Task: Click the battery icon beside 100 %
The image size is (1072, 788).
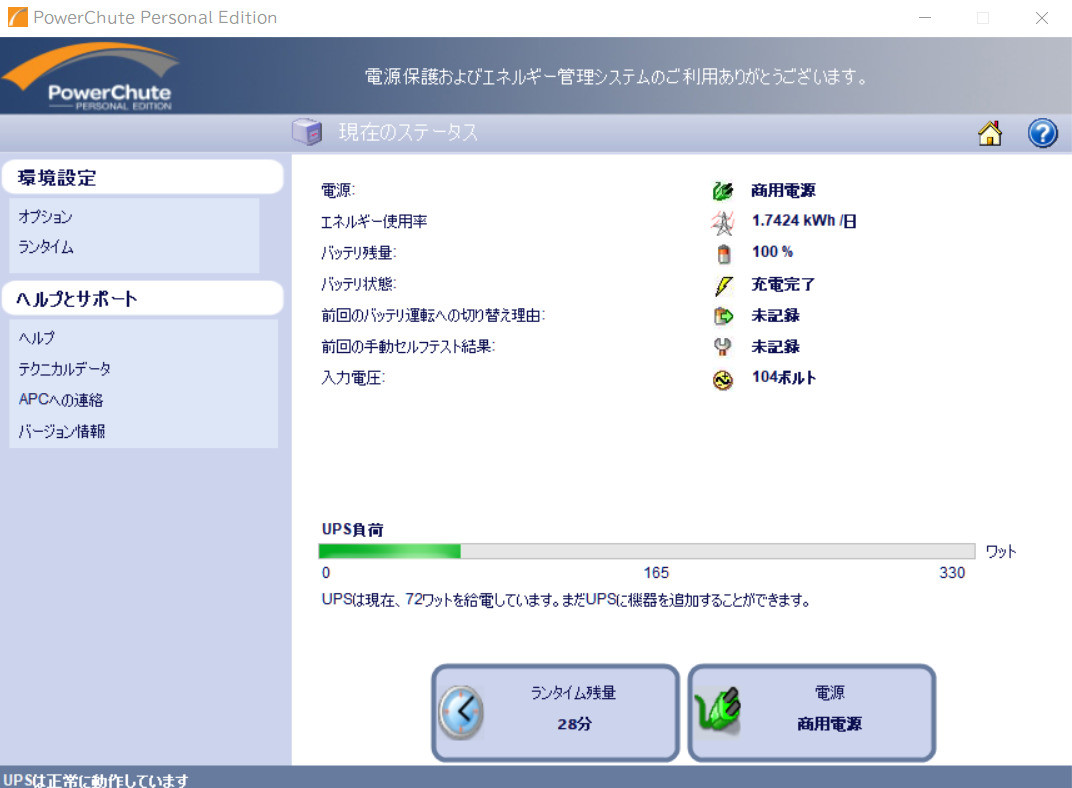Action: coord(723,254)
